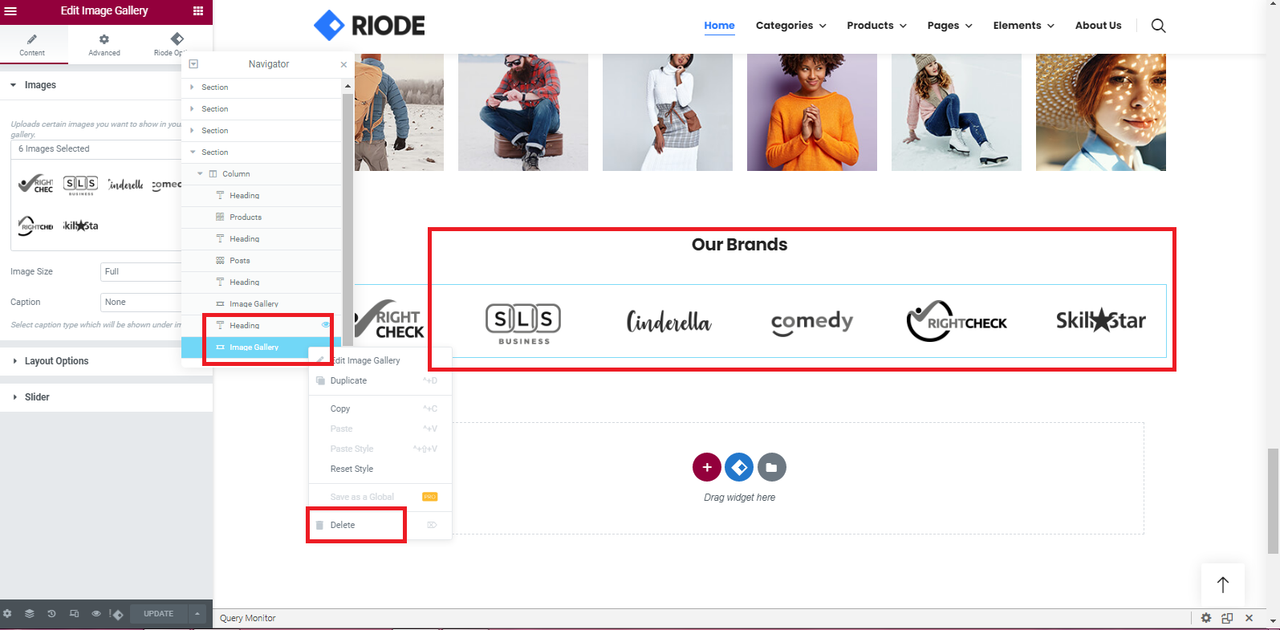This screenshot has height=630, width=1280.
Task: Switch to the Content tab
Action: coord(32,45)
